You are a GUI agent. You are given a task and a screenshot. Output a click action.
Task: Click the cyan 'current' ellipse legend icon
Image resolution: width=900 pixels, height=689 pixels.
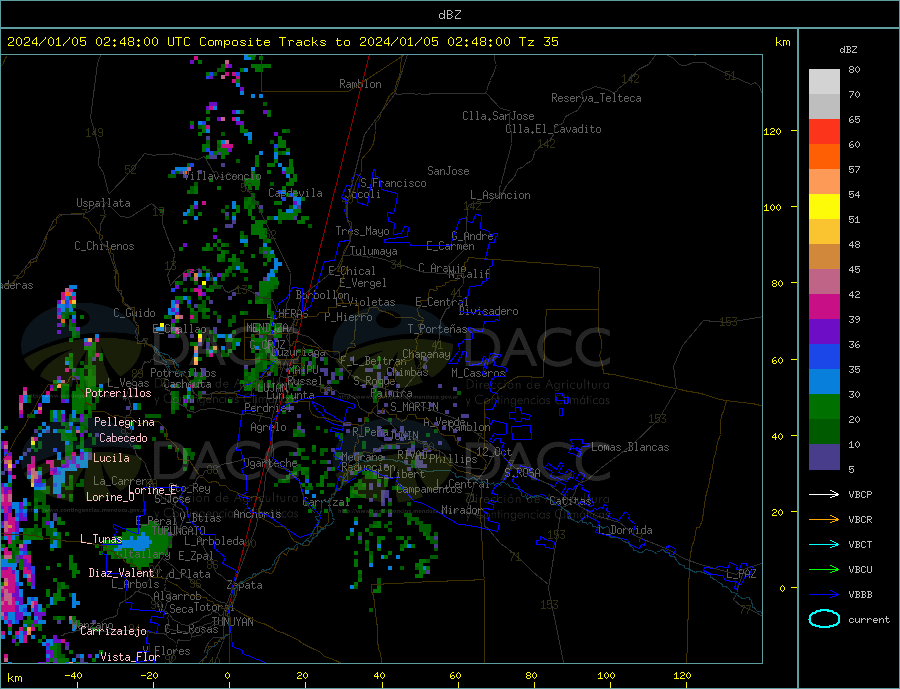824,619
